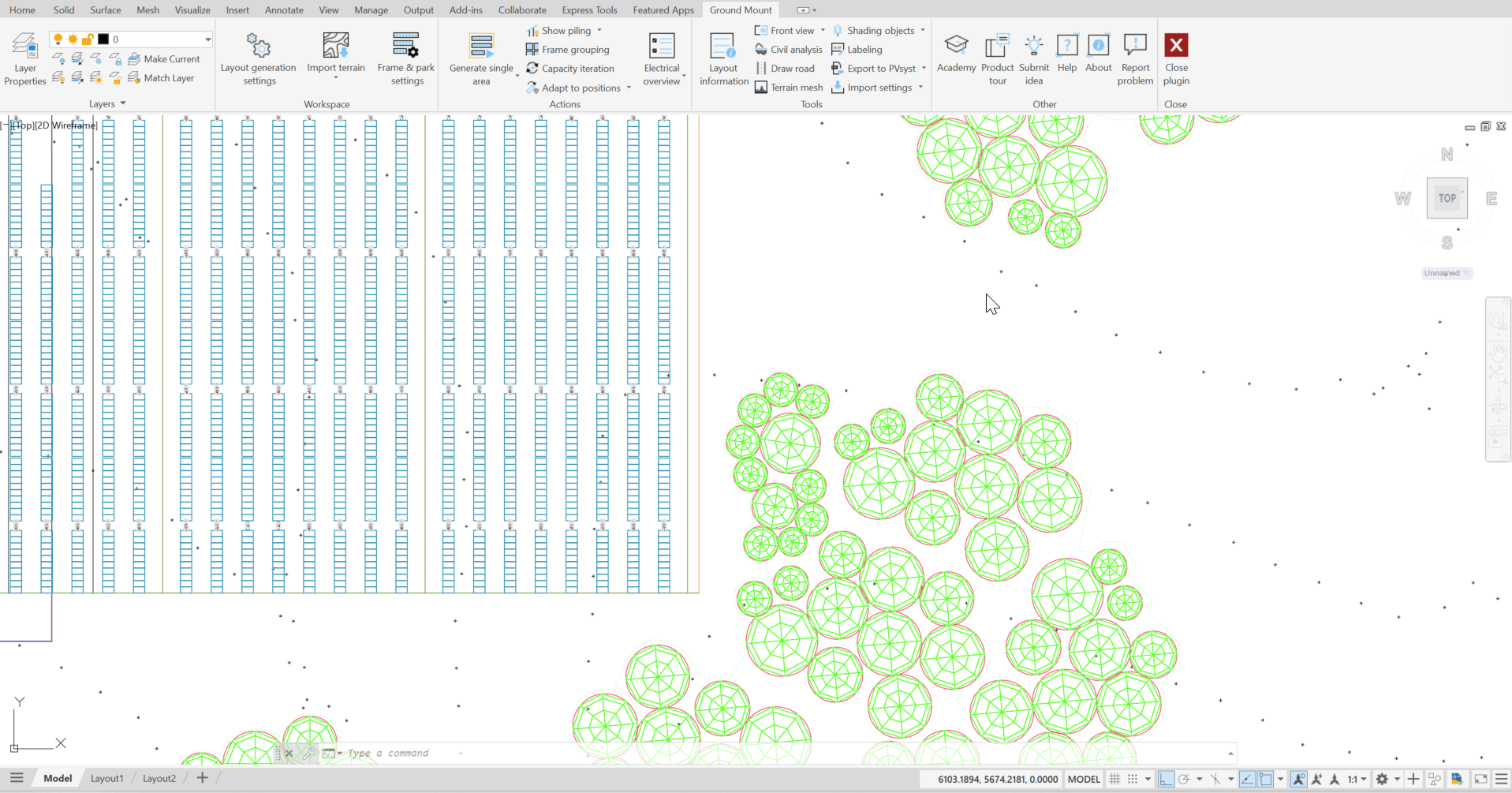Screen dimensions: 1512x793
Task: Open the Express Tools ribbon tab
Action: tap(589, 10)
